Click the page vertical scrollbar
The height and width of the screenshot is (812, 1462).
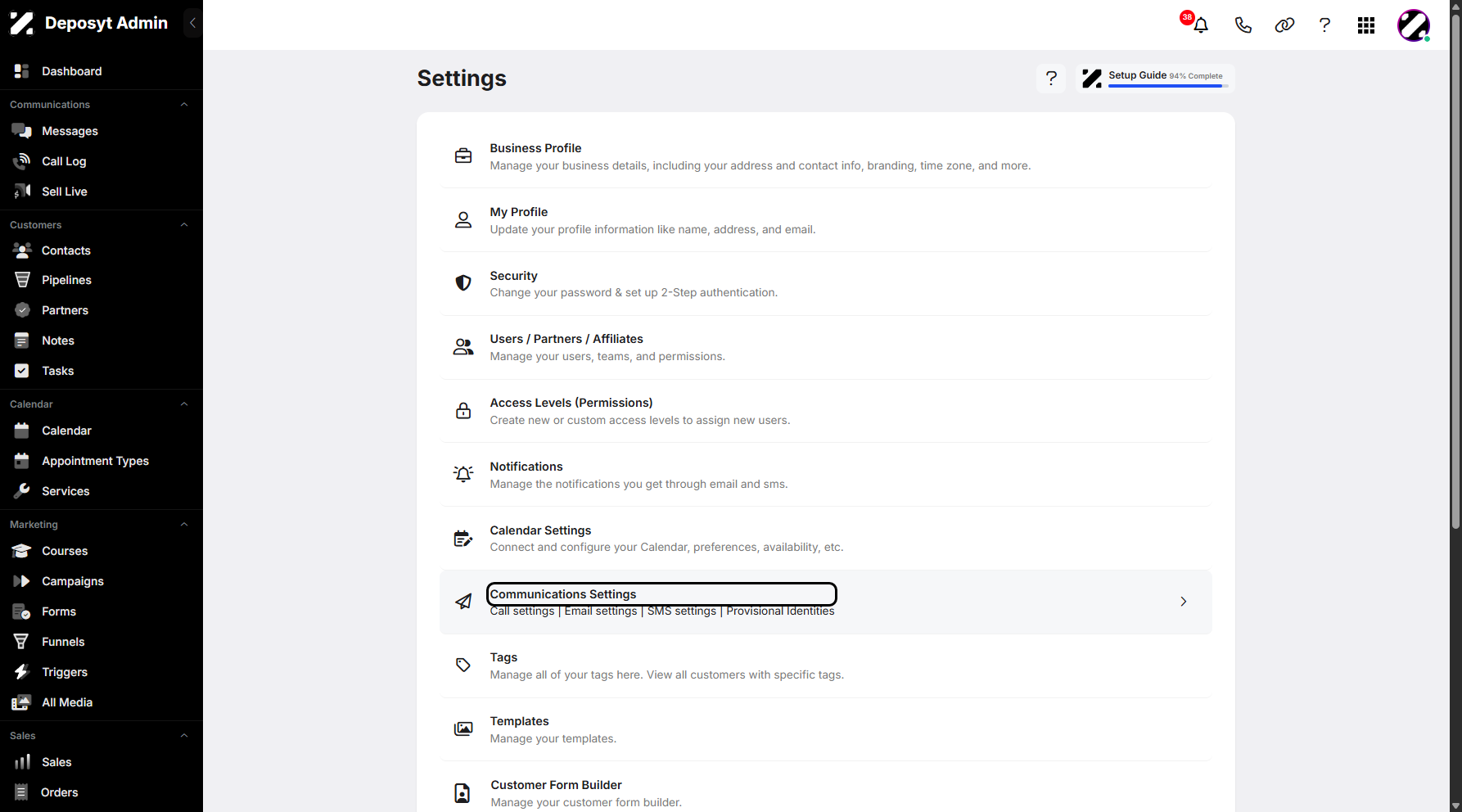click(1455, 270)
